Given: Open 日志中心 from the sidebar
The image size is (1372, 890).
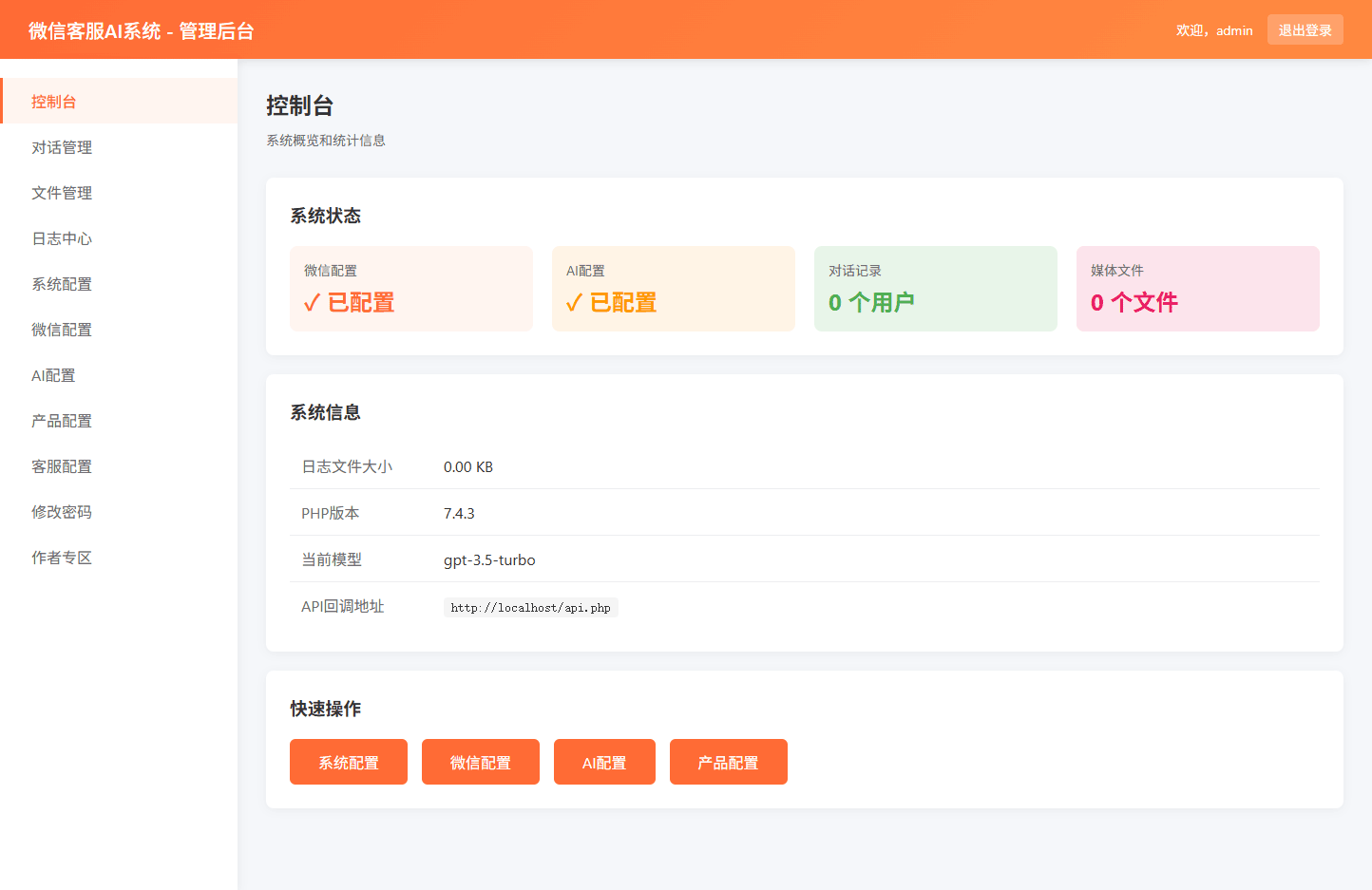Looking at the screenshot, I should click(62, 238).
